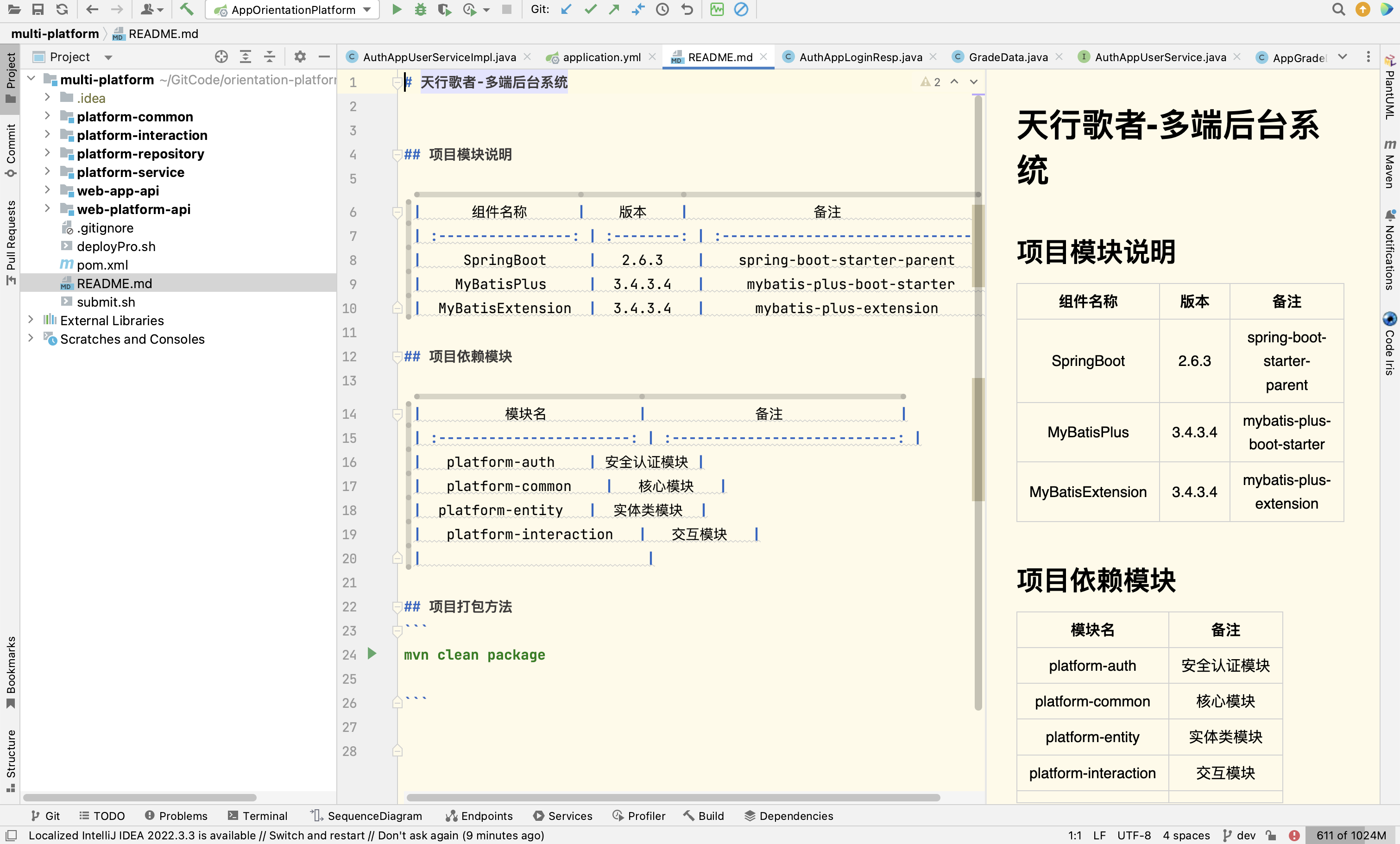Toggle the Notifications side panel
1400x844 pixels.
[x=1390, y=251]
